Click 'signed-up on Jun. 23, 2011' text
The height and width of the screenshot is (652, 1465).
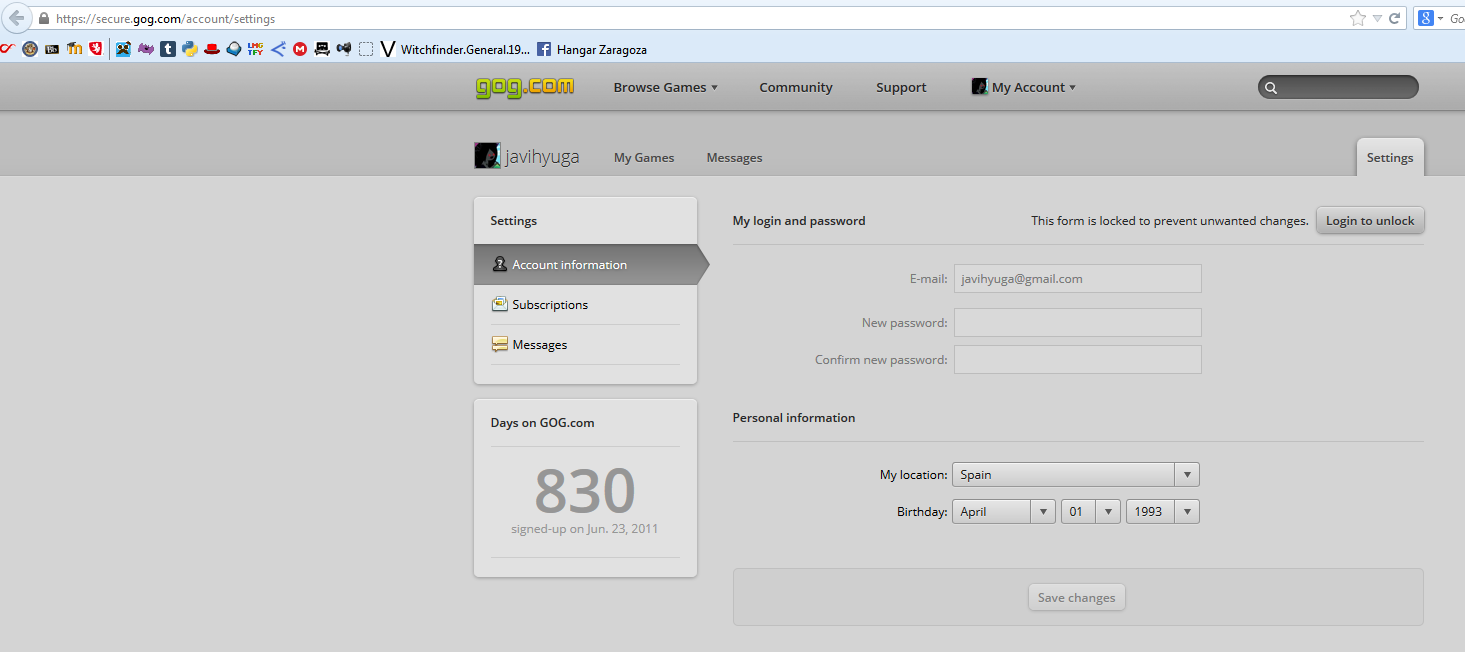coord(585,528)
